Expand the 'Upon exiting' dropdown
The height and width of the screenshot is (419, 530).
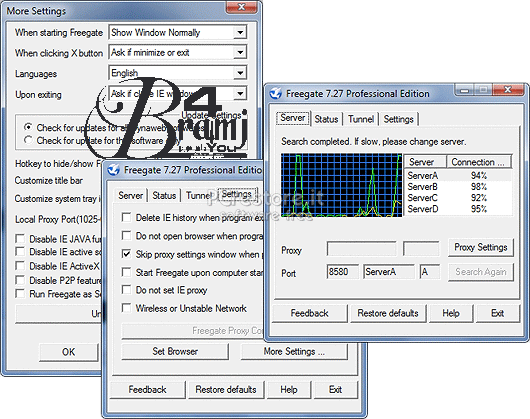pyautogui.click(x=240, y=93)
